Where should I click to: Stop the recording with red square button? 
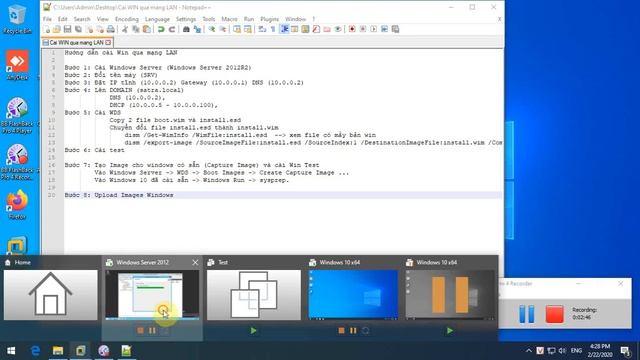[555, 314]
